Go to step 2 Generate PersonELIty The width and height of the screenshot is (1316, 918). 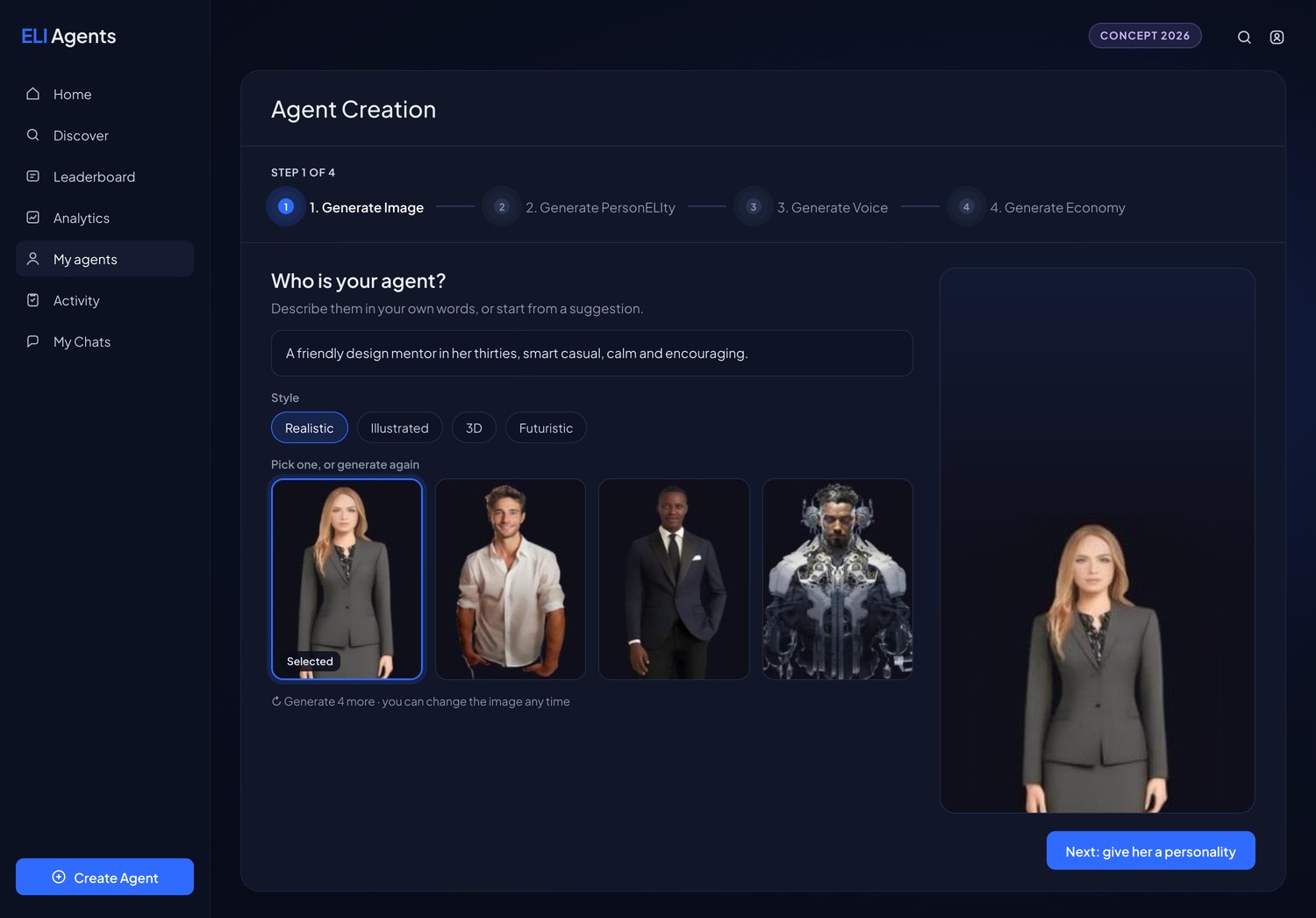click(579, 207)
